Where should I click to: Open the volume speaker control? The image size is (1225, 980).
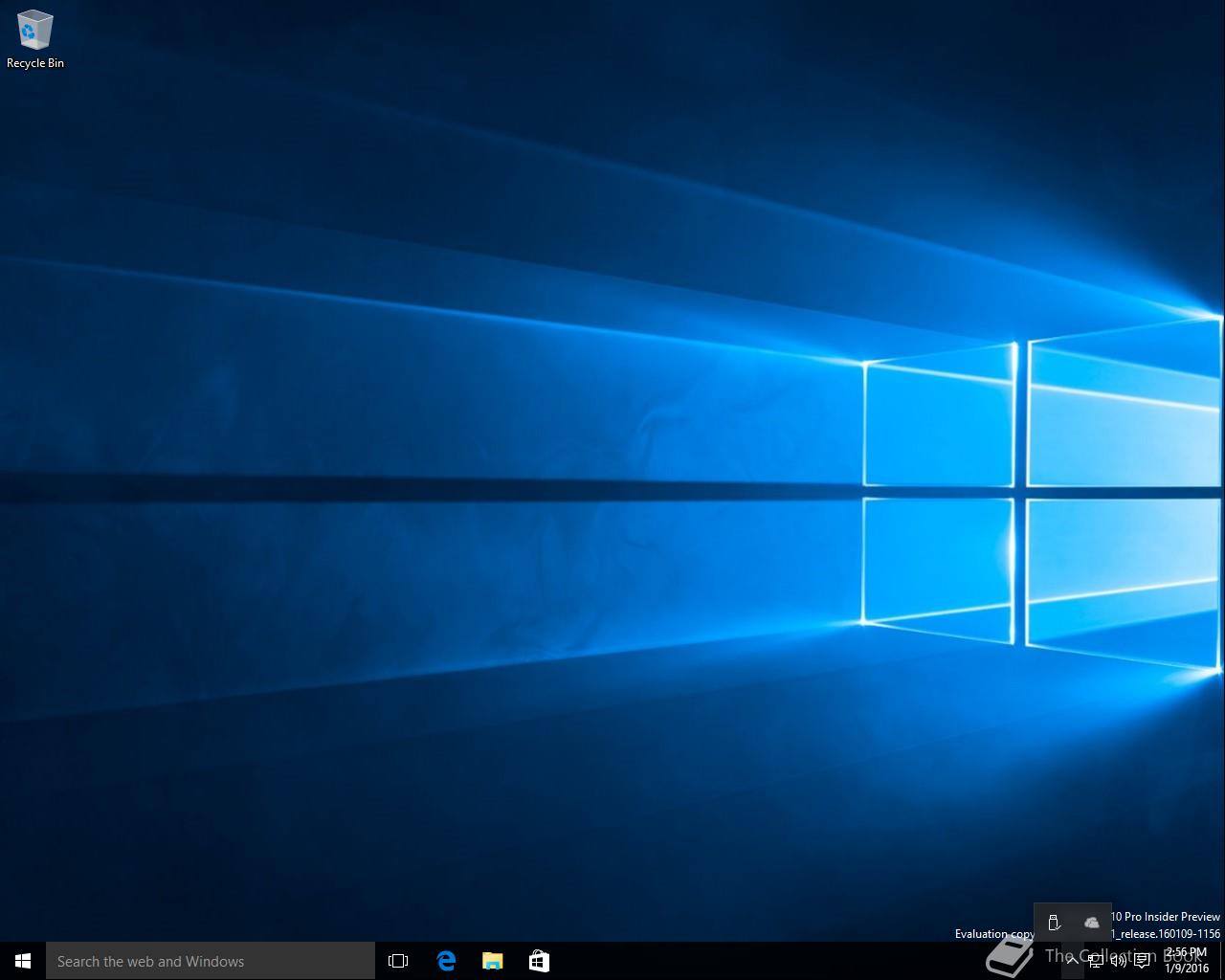coord(1119,961)
